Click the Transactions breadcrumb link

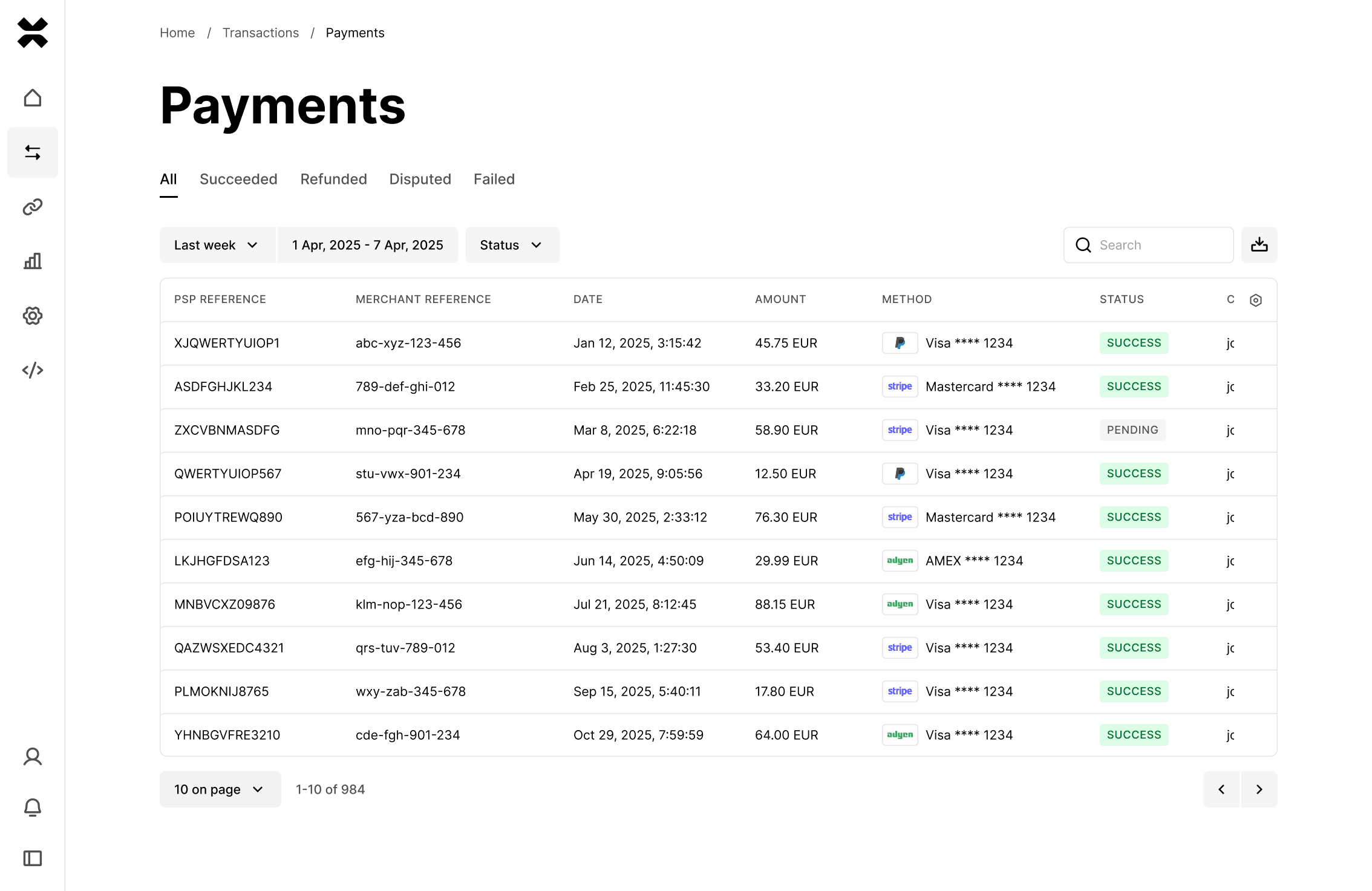tap(260, 33)
